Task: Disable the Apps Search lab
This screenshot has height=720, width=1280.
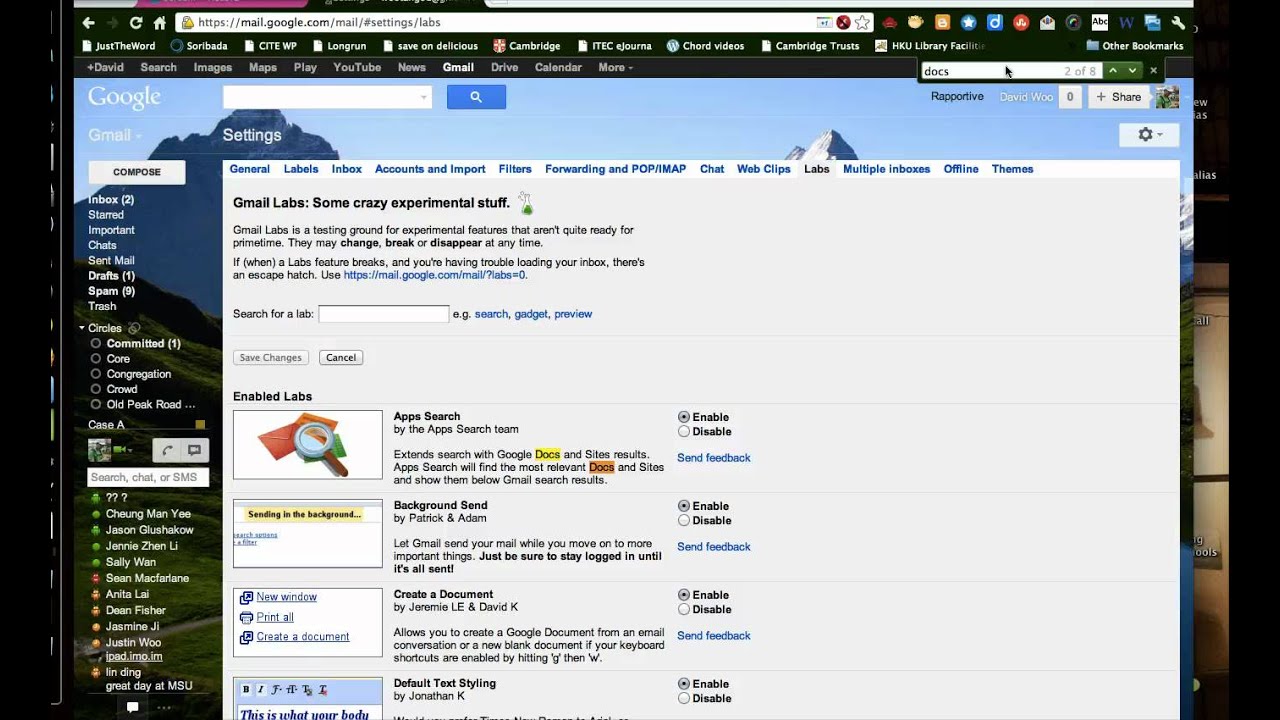Action: (684, 432)
